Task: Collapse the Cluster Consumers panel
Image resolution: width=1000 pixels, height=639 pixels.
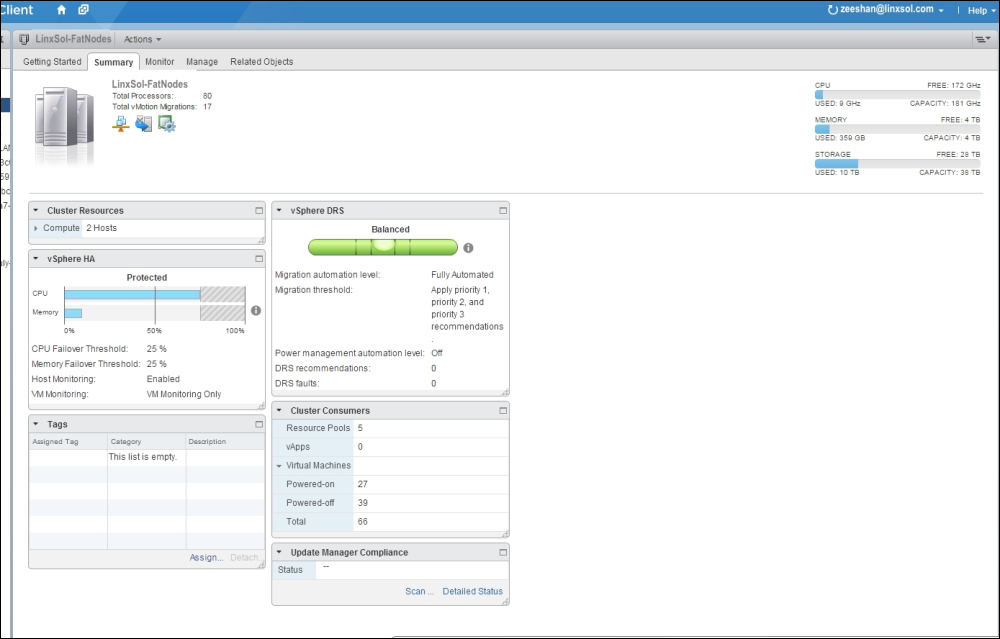Action: [x=279, y=411]
